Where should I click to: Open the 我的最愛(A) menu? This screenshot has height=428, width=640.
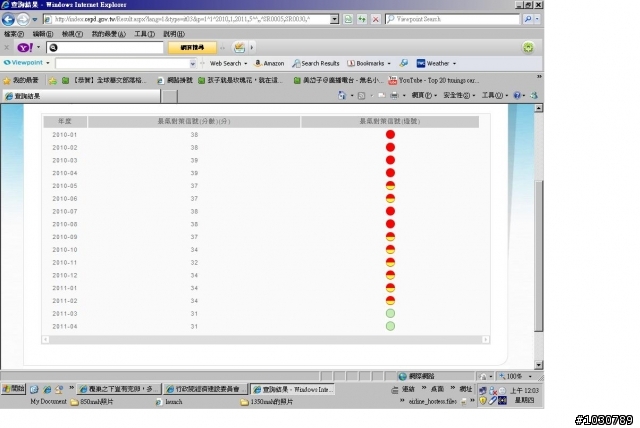click(x=109, y=34)
